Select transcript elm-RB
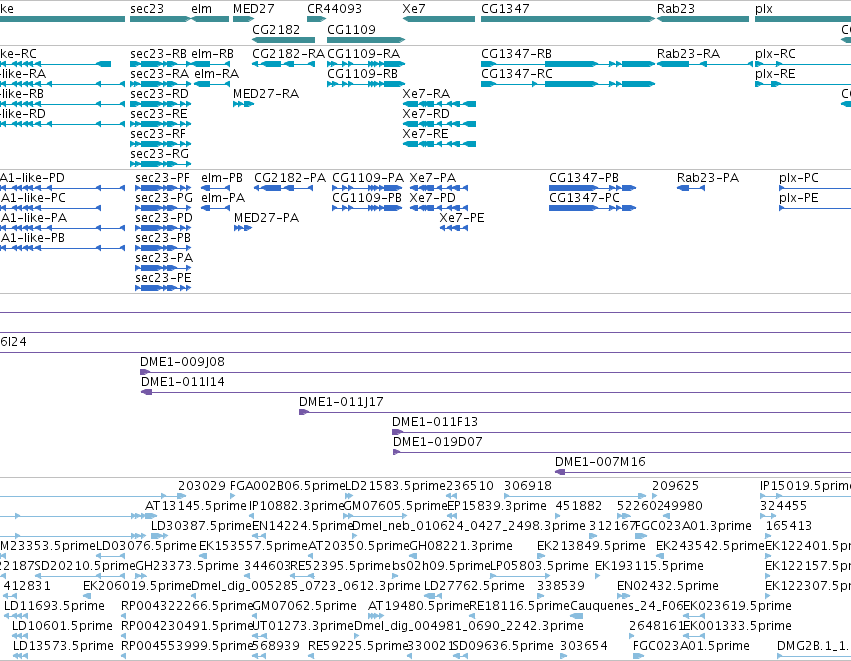This screenshot has width=851, height=661. coord(211,64)
